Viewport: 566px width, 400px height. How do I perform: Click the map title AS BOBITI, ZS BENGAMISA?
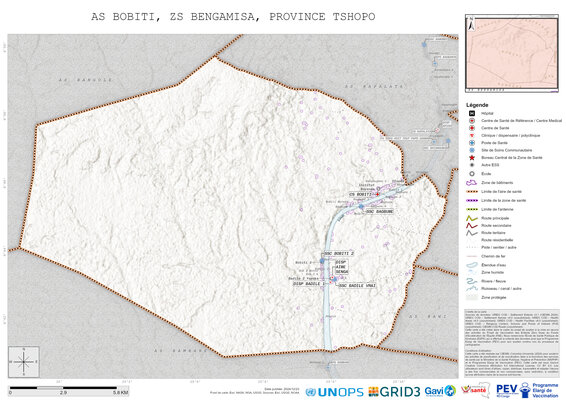(233, 17)
